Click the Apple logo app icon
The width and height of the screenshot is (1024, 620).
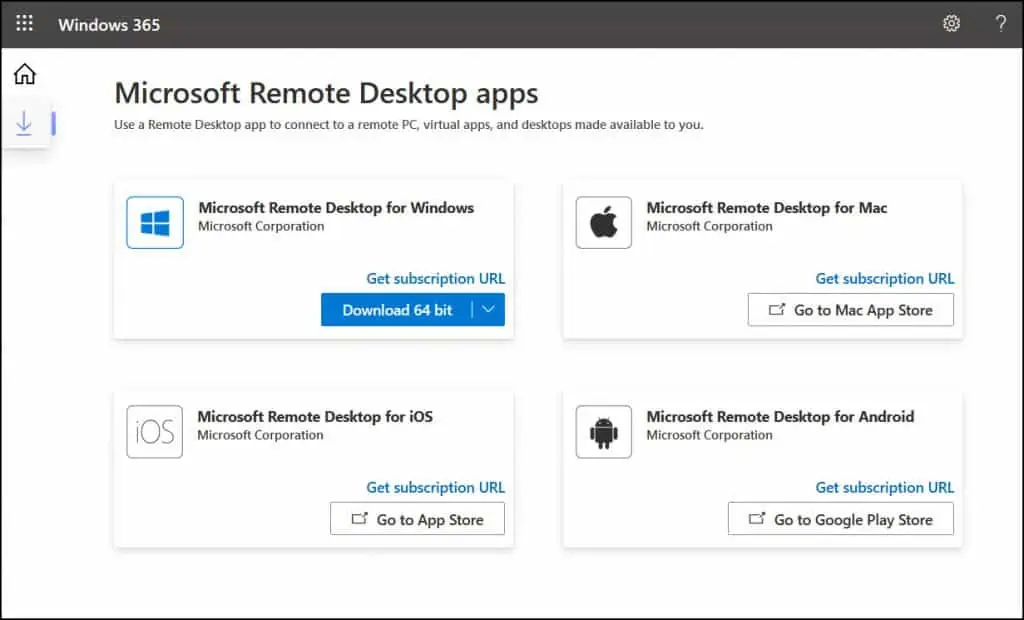603,223
